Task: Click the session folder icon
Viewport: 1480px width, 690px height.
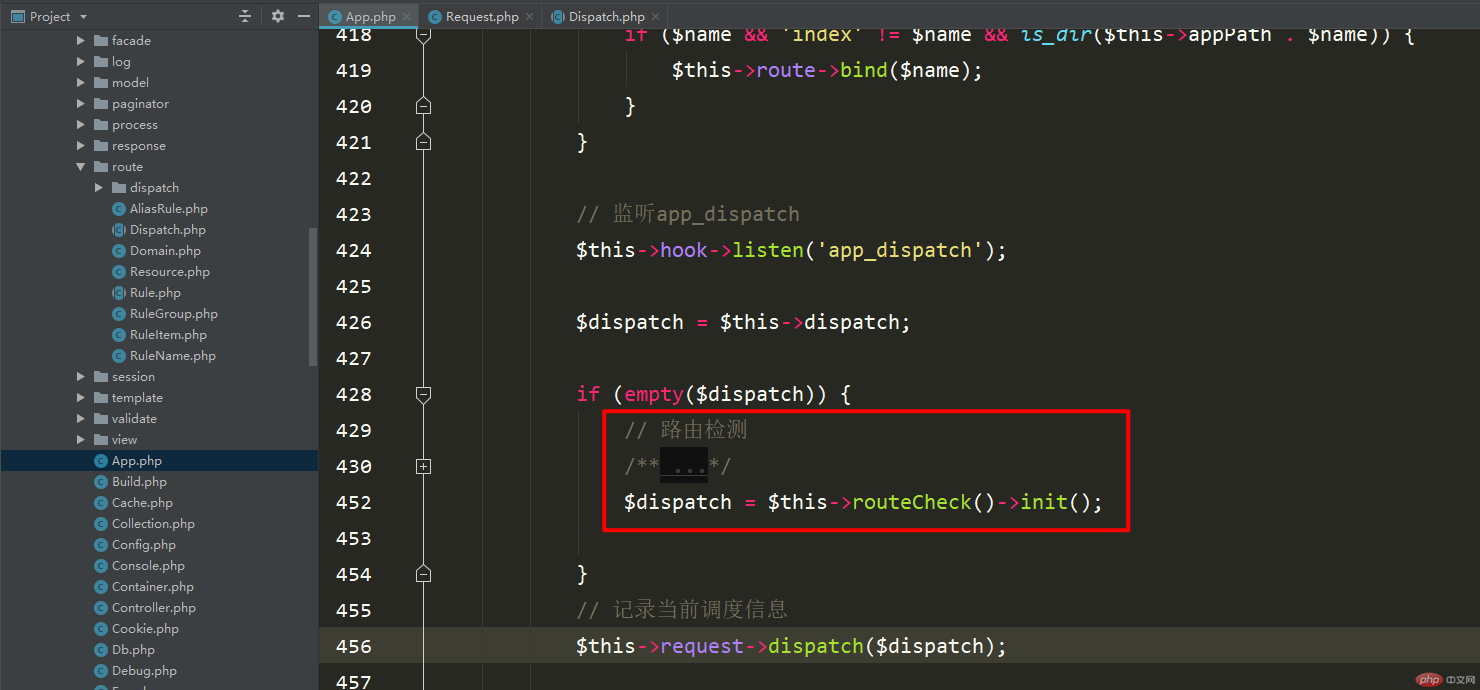Action: click(x=101, y=377)
